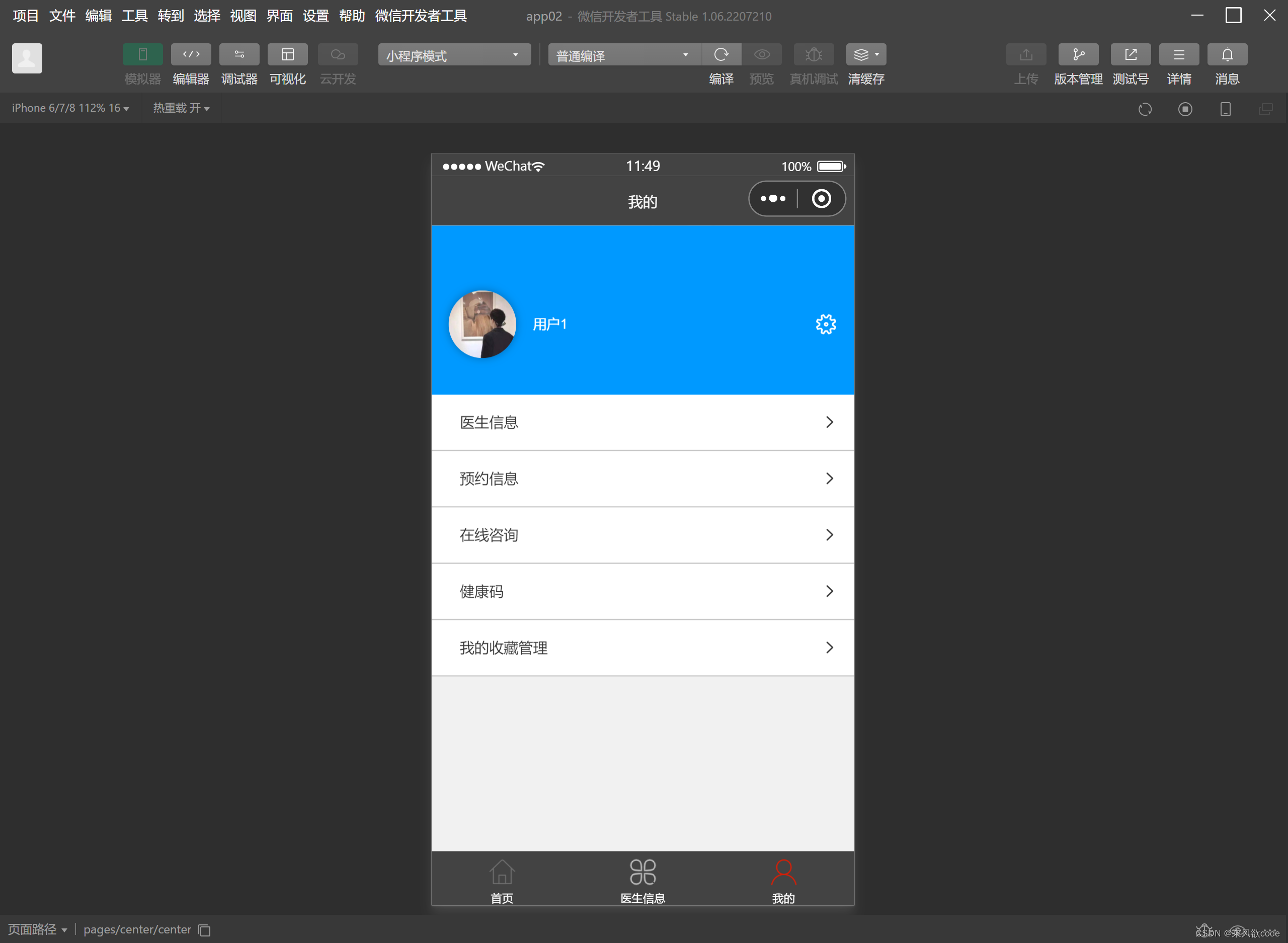Image resolution: width=1288 pixels, height=943 pixels.
Task: Click the compile refresh icon
Action: [x=721, y=55]
